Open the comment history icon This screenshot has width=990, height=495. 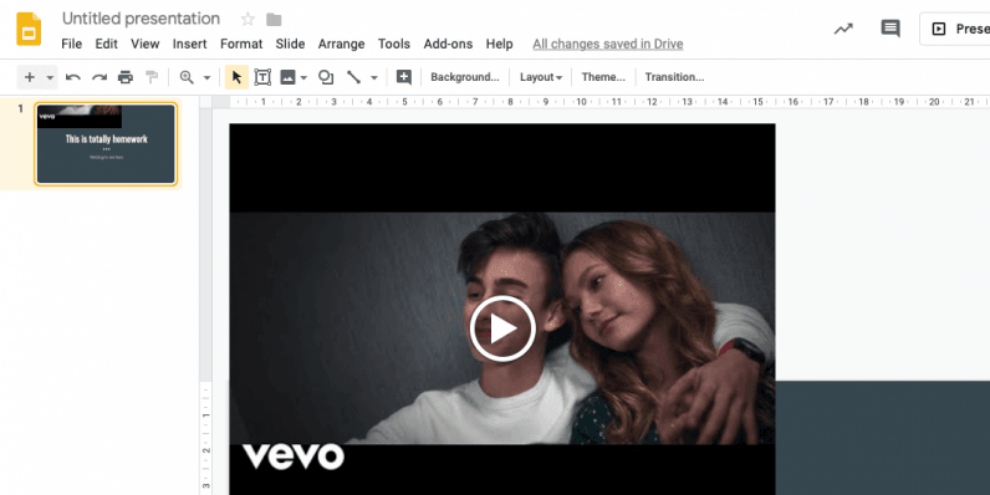pos(890,28)
